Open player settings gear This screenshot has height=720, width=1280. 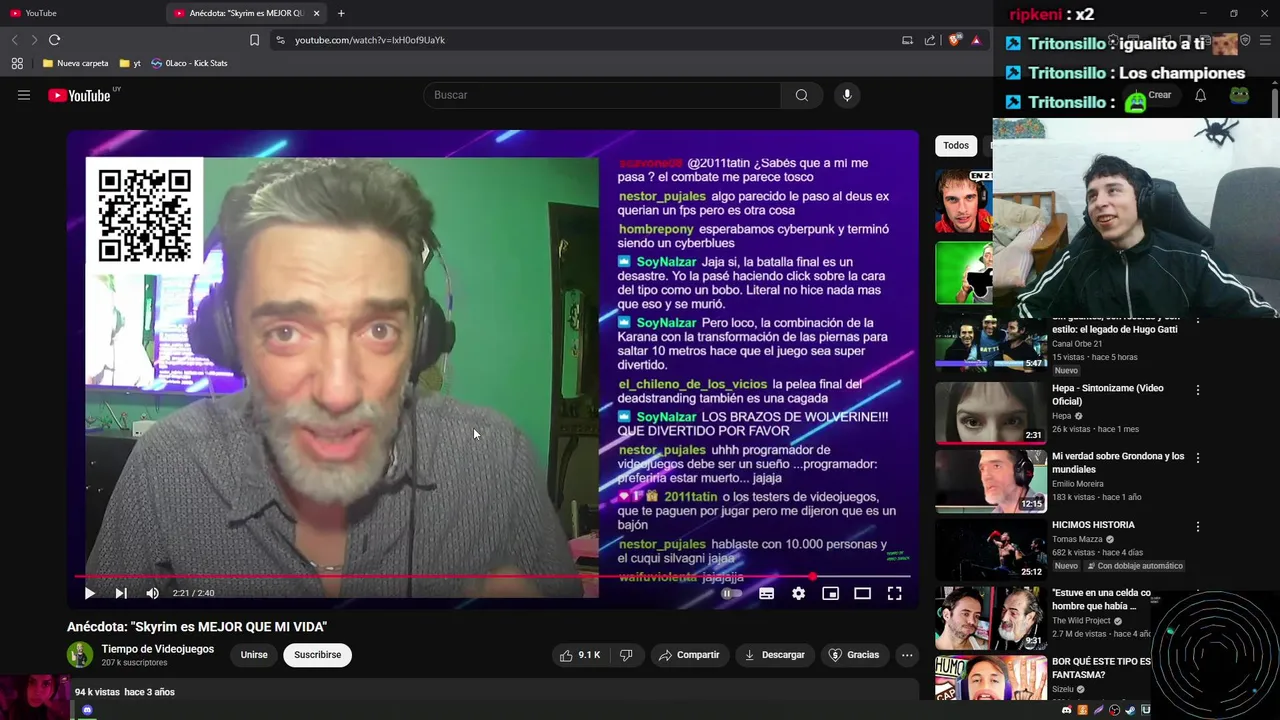point(798,593)
